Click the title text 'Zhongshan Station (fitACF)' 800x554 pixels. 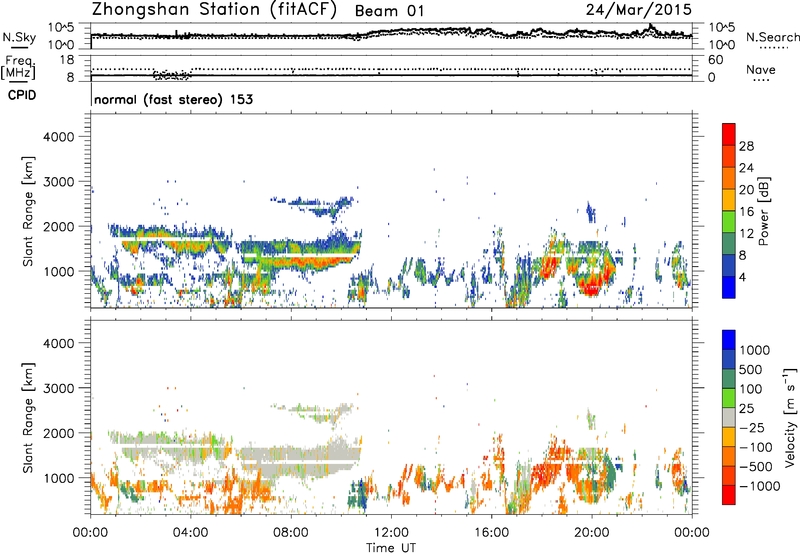click(x=214, y=10)
